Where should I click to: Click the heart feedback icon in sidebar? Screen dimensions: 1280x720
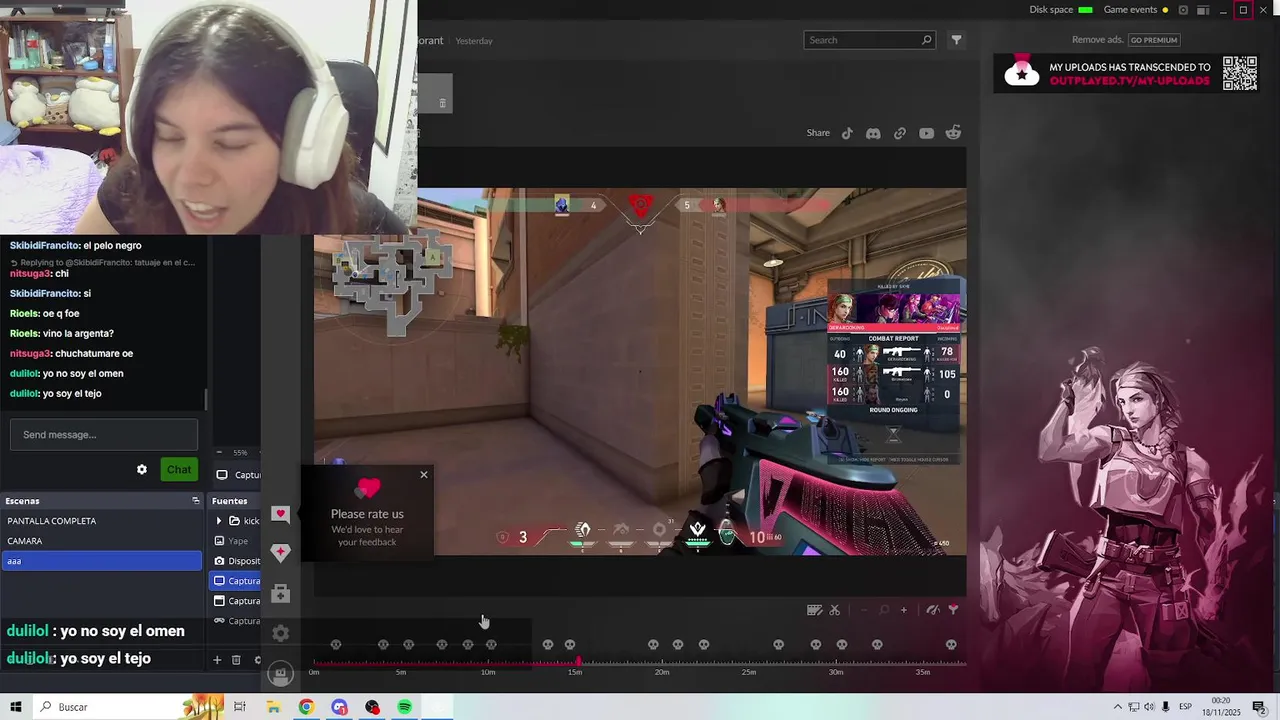[280, 514]
